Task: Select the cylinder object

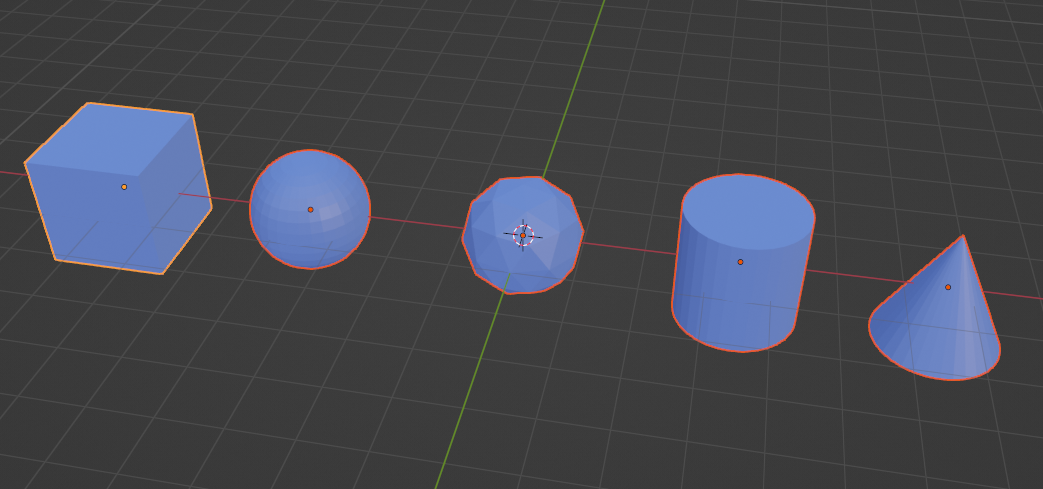Action: 743,263
